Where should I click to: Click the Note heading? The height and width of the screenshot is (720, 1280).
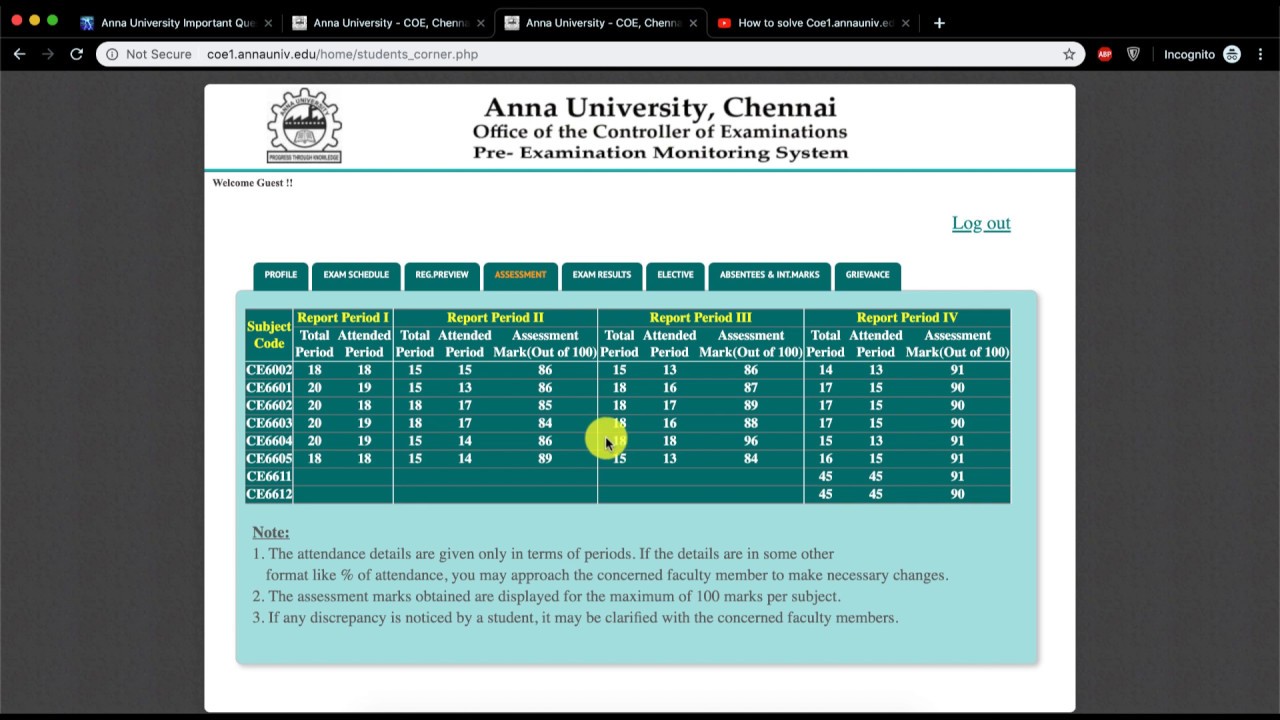click(271, 532)
